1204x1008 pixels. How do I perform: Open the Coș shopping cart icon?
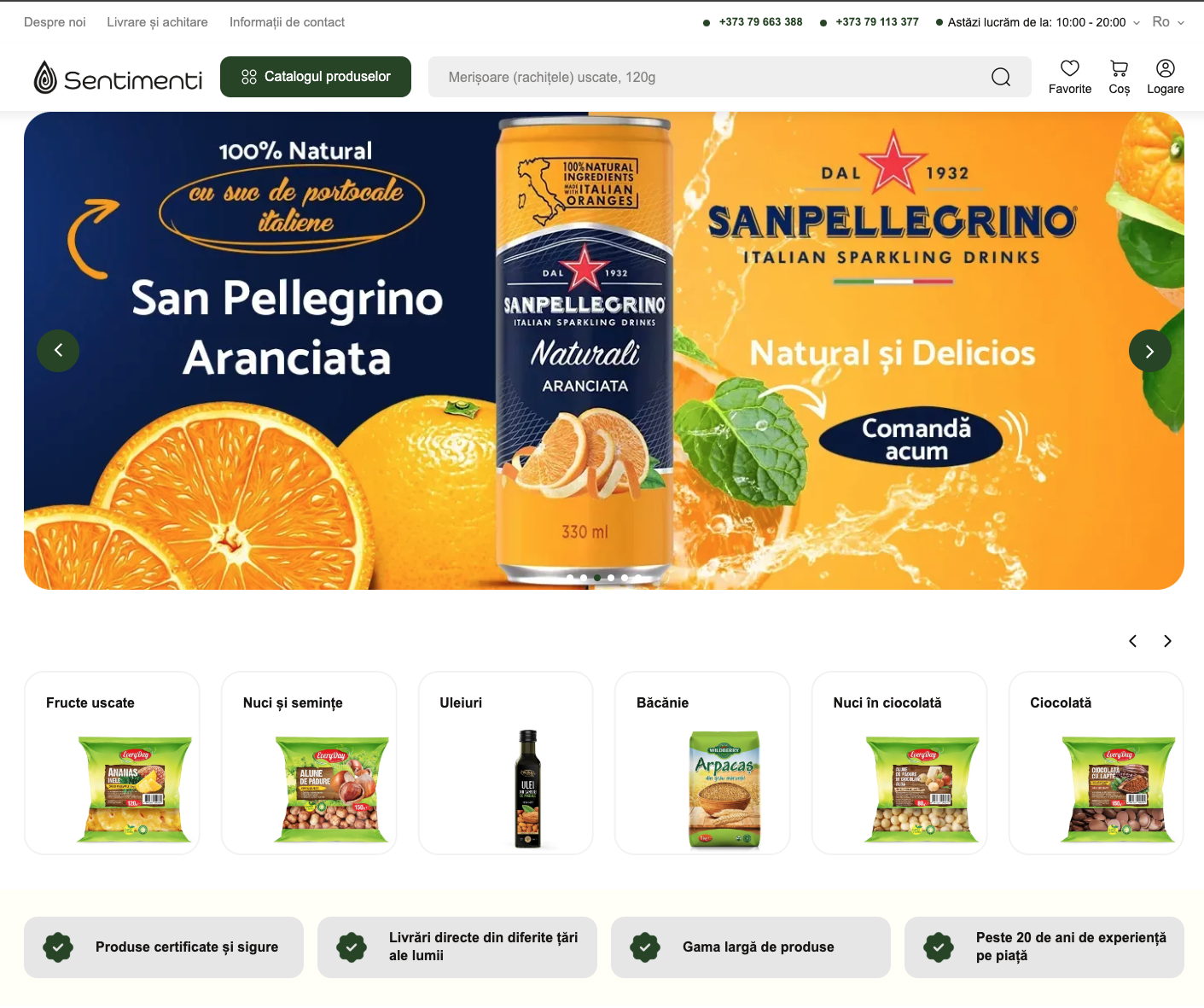click(1119, 68)
